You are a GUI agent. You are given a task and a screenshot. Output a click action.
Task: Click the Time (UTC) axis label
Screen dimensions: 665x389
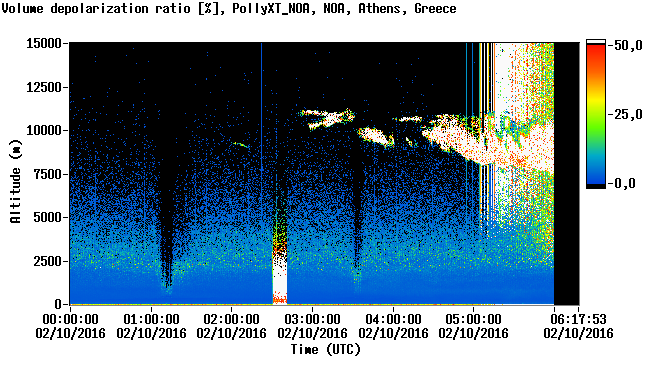click(326, 350)
